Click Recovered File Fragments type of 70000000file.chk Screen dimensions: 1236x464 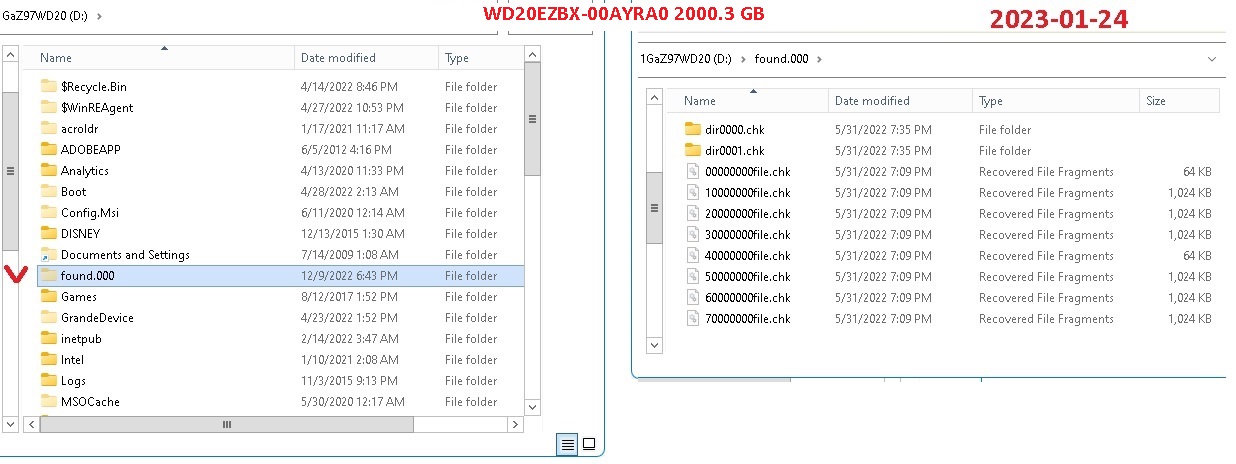pyautogui.click(x=1046, y=319)
